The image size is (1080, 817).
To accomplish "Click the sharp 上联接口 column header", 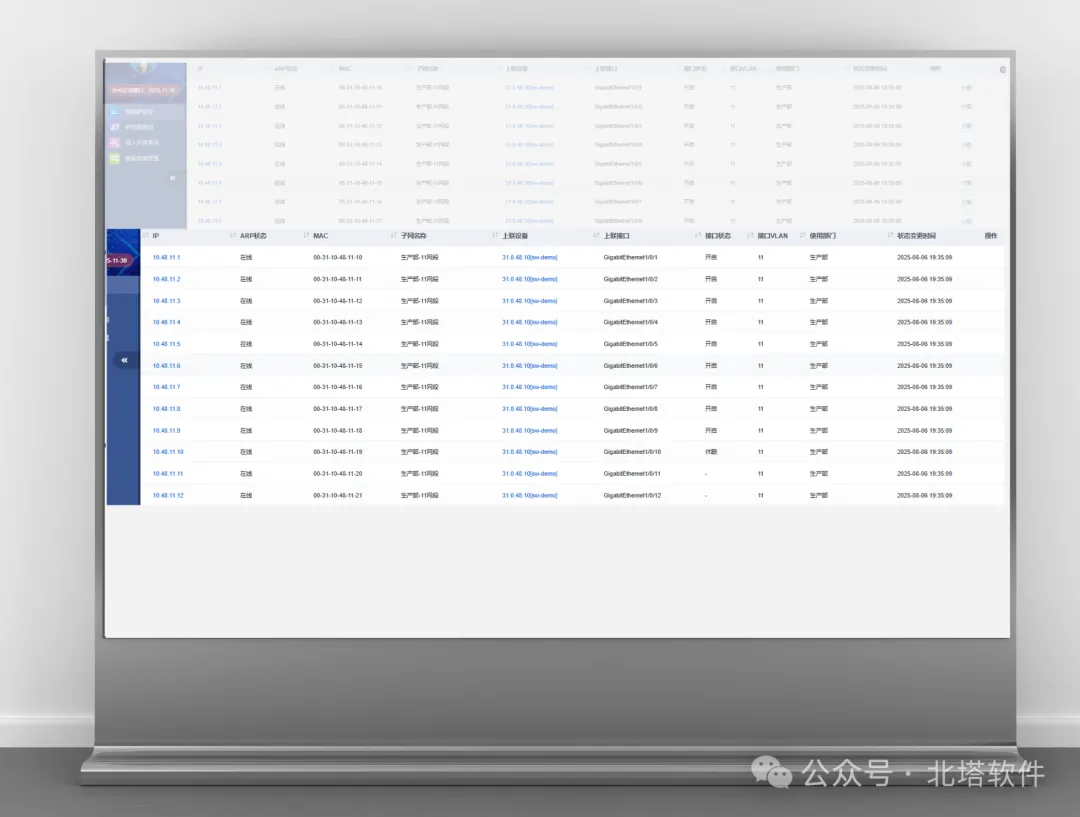I will pos(616,236).
